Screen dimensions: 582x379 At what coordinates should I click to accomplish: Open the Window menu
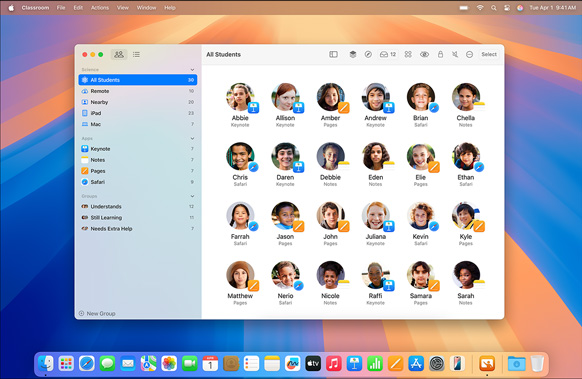tap(146, 7)
